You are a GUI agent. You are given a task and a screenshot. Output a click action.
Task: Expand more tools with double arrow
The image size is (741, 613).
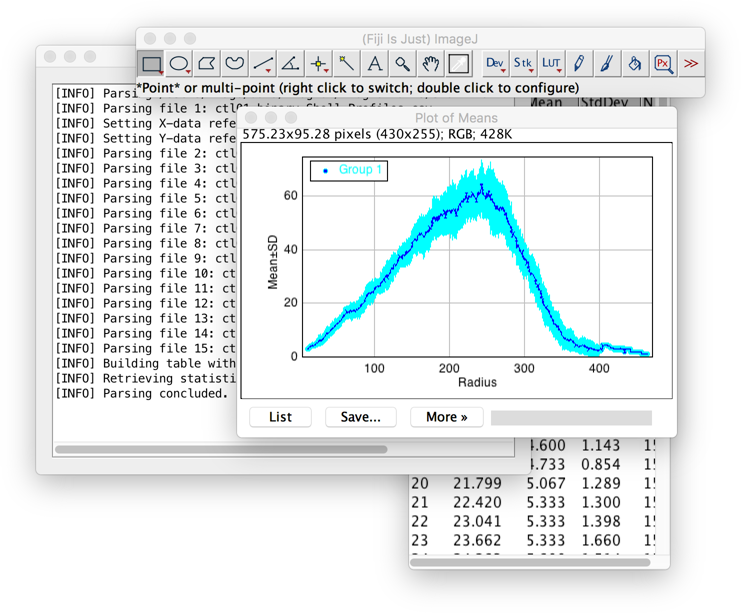point(690,63)
